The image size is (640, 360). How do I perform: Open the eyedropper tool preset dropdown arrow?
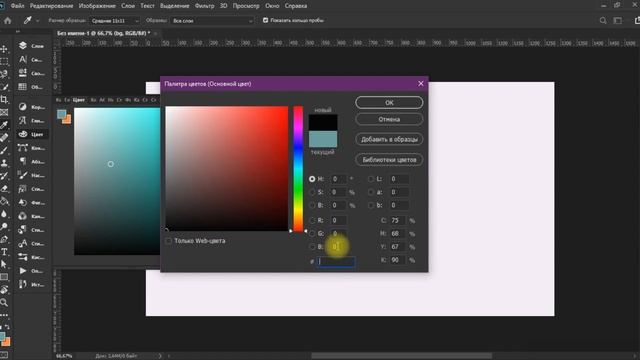tap(38, 20)
